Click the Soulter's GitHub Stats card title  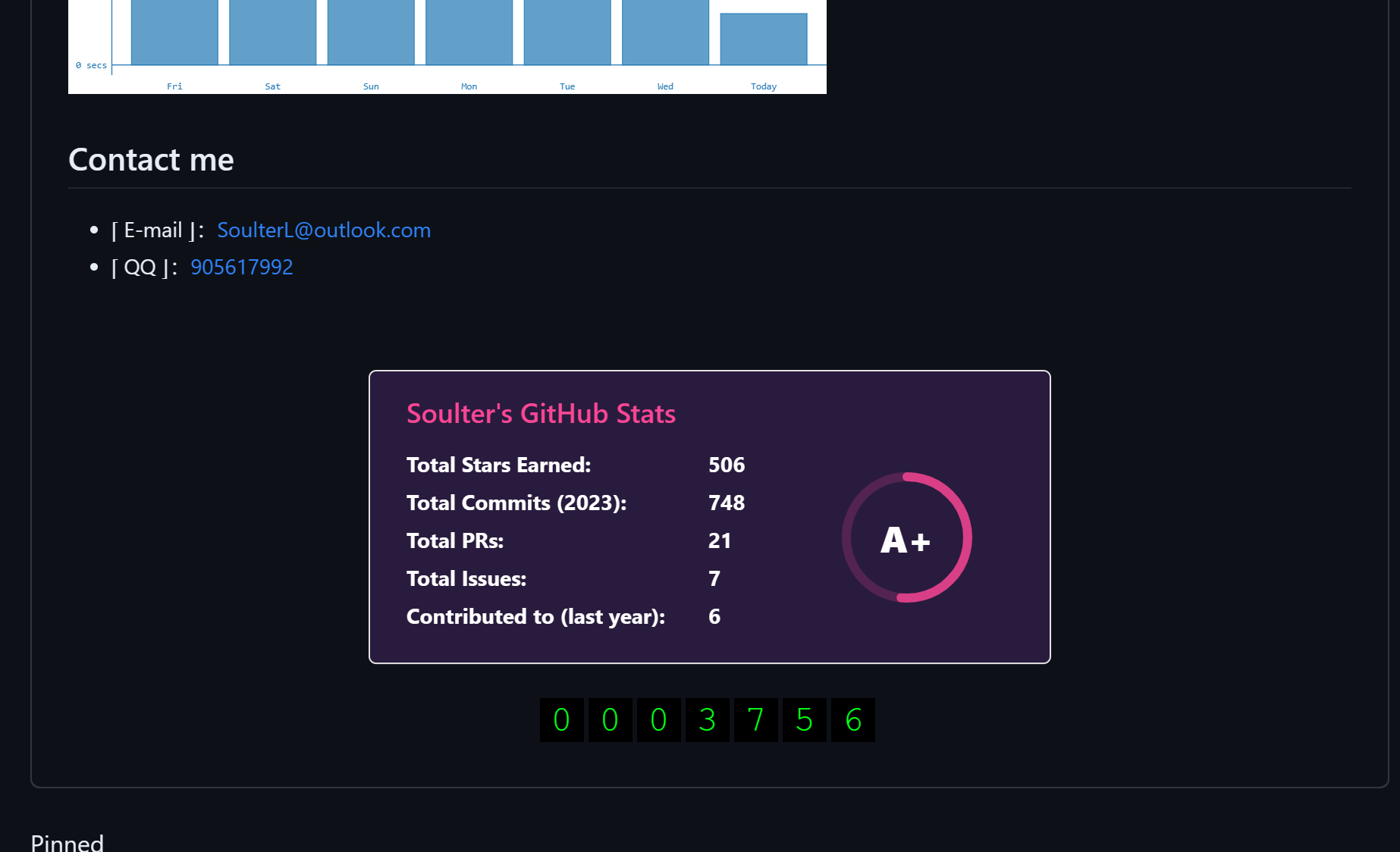[540, 414]
